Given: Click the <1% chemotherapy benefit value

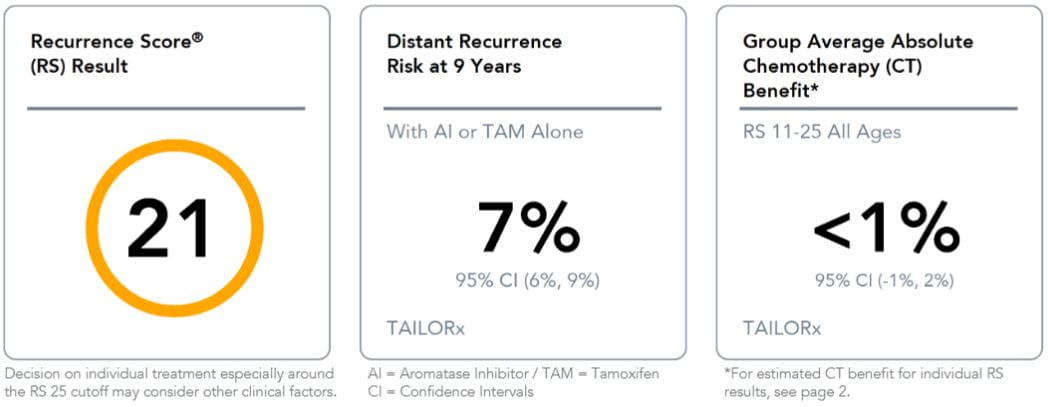Looking at the screenshot, I should tap(884, 228).
